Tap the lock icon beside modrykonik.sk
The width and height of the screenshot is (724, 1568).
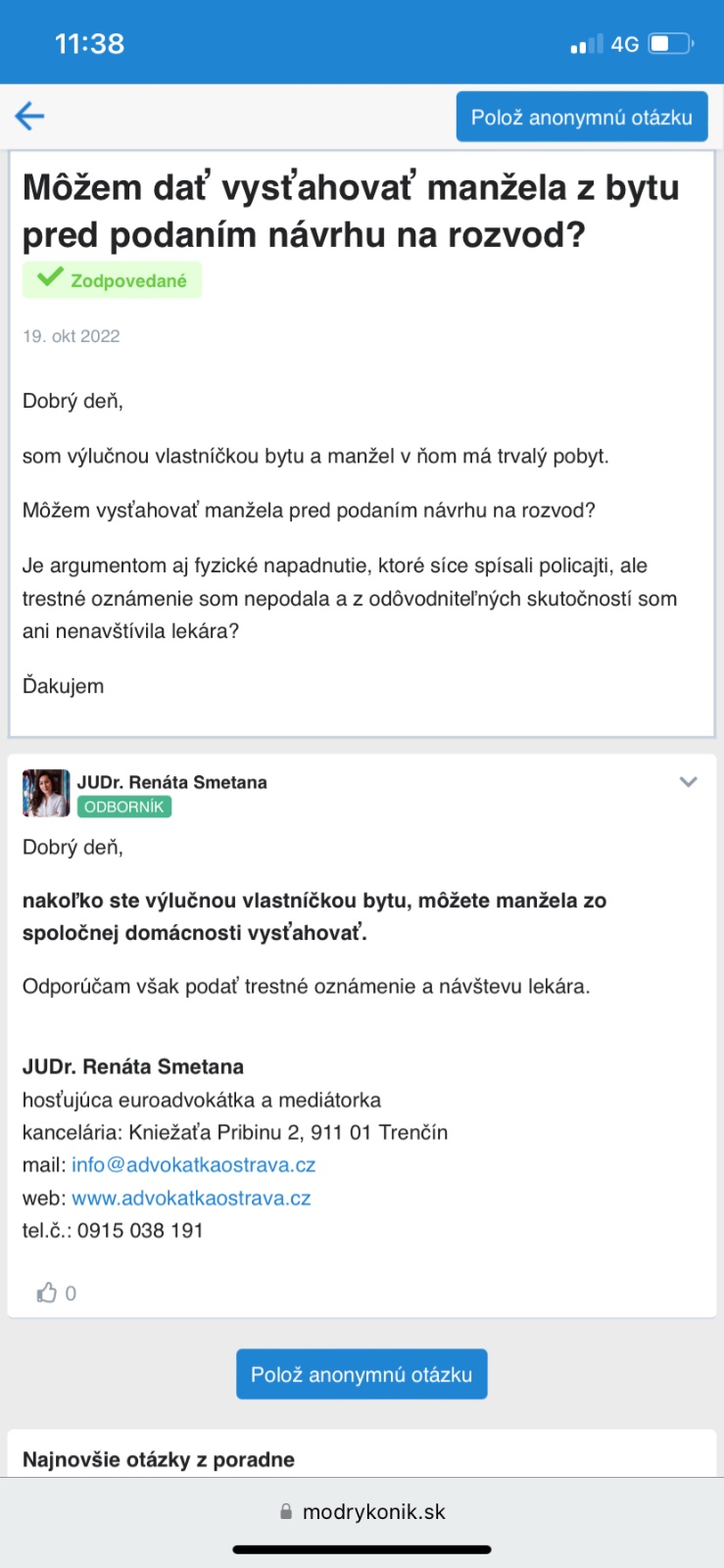286,1511
